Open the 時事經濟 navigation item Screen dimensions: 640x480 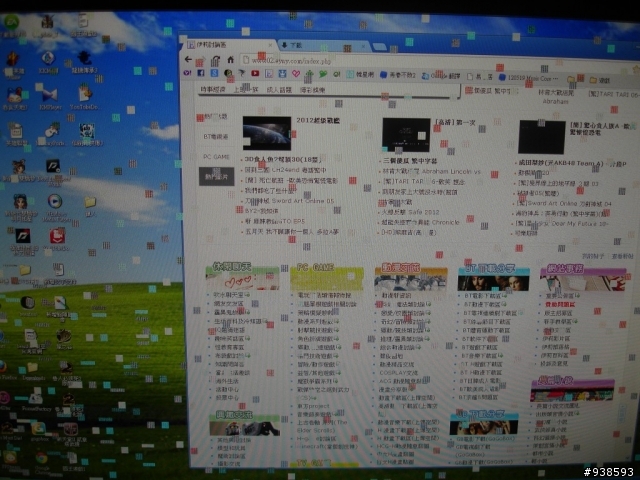(x=213, y=89)
